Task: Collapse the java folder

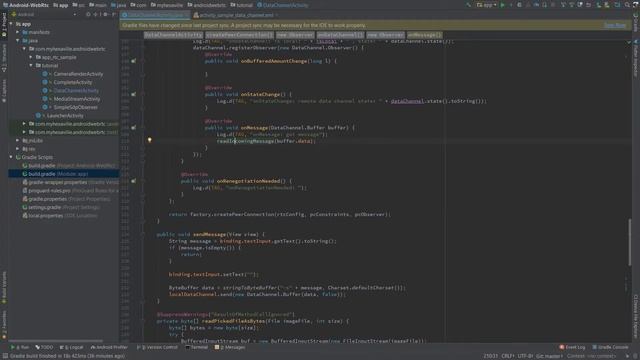Action: (x=18, y=41)
